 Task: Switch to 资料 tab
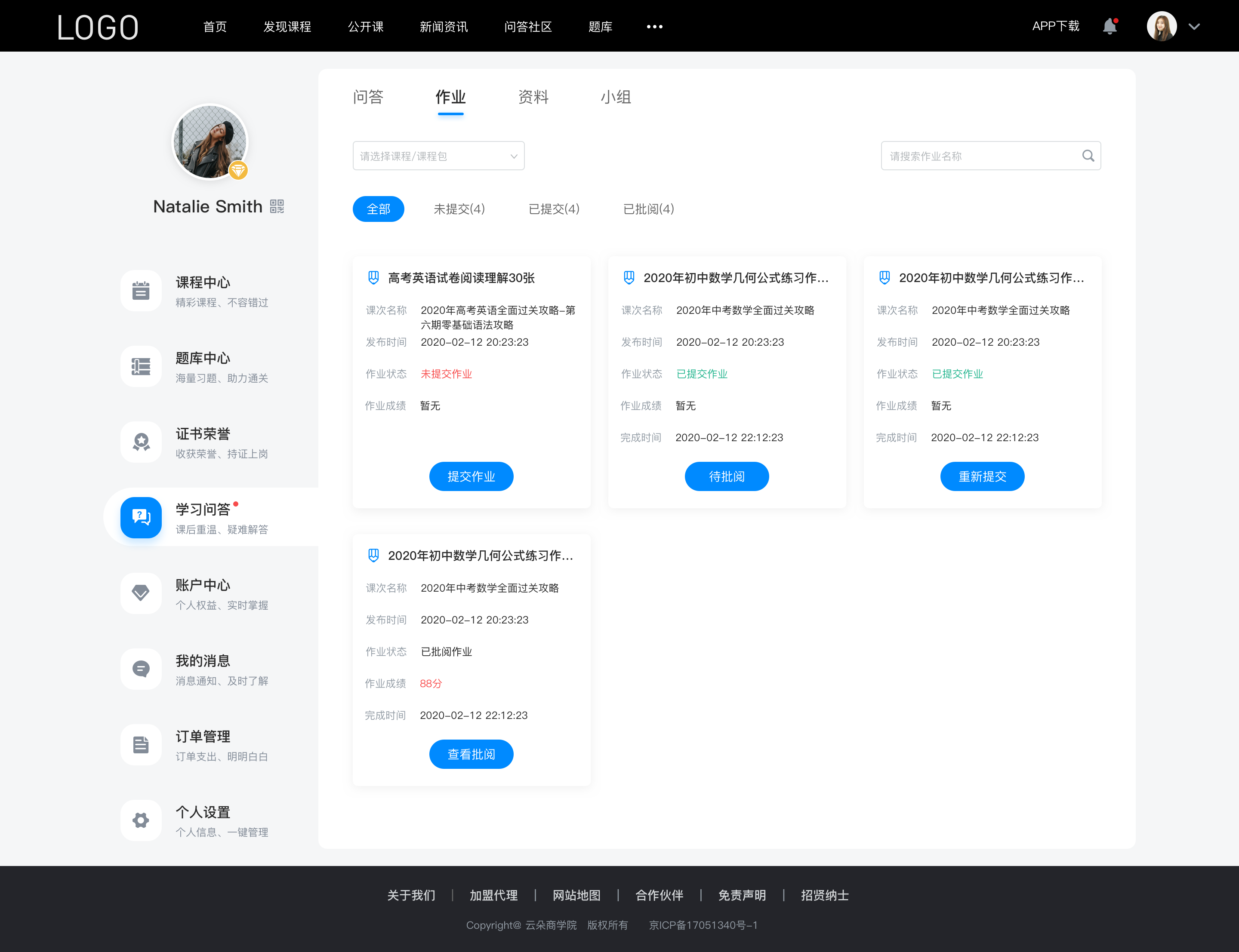pos(534,97)
